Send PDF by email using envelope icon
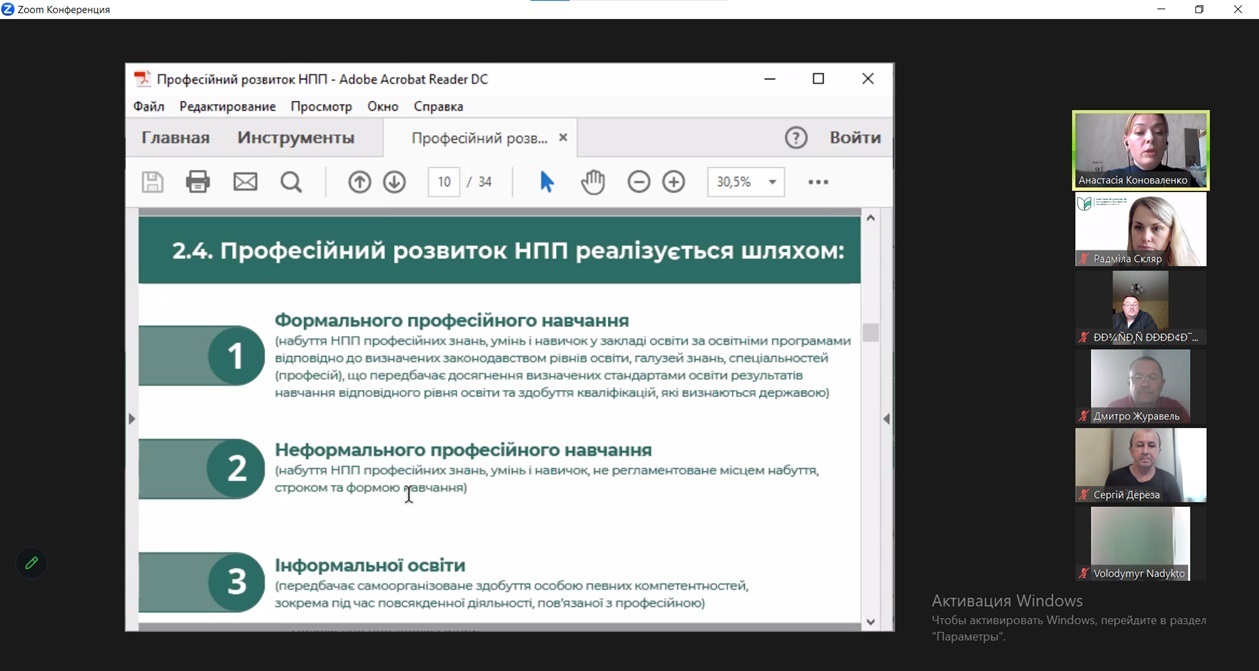The image size is (1259, 671). point(244,181)
